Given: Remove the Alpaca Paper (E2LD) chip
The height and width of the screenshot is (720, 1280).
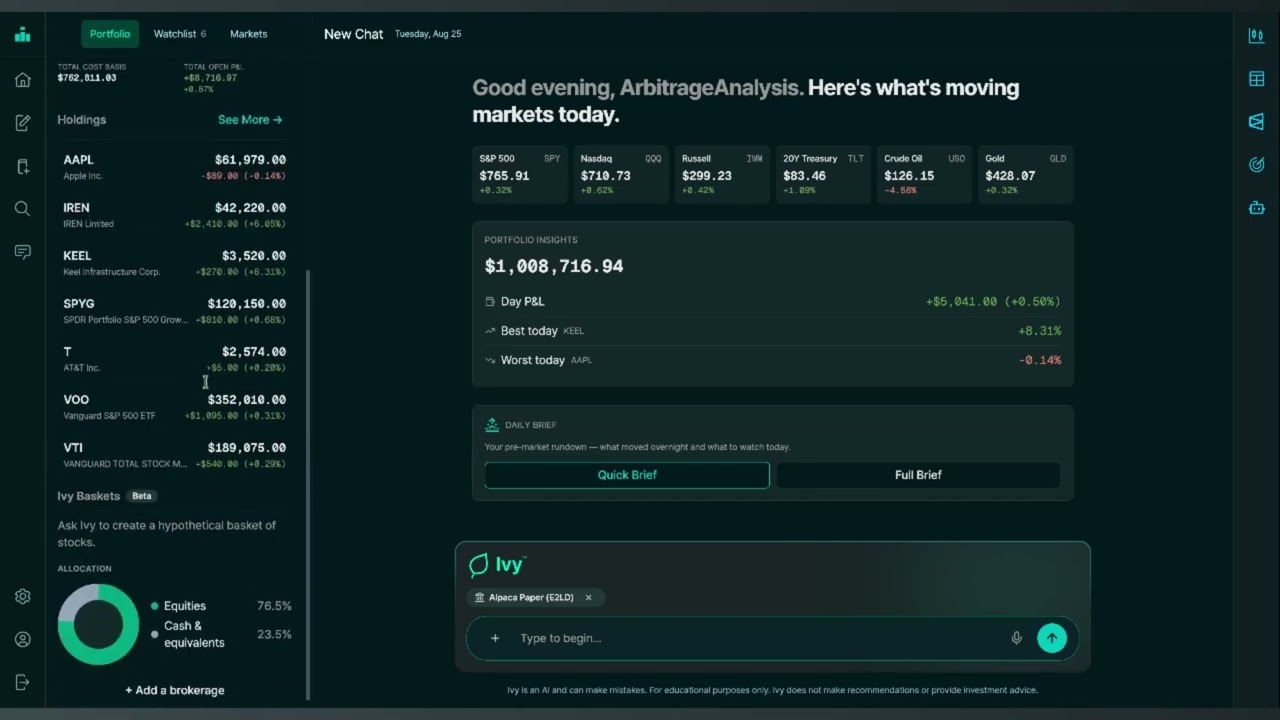Looking at the screenshot, I should [588, 597].
